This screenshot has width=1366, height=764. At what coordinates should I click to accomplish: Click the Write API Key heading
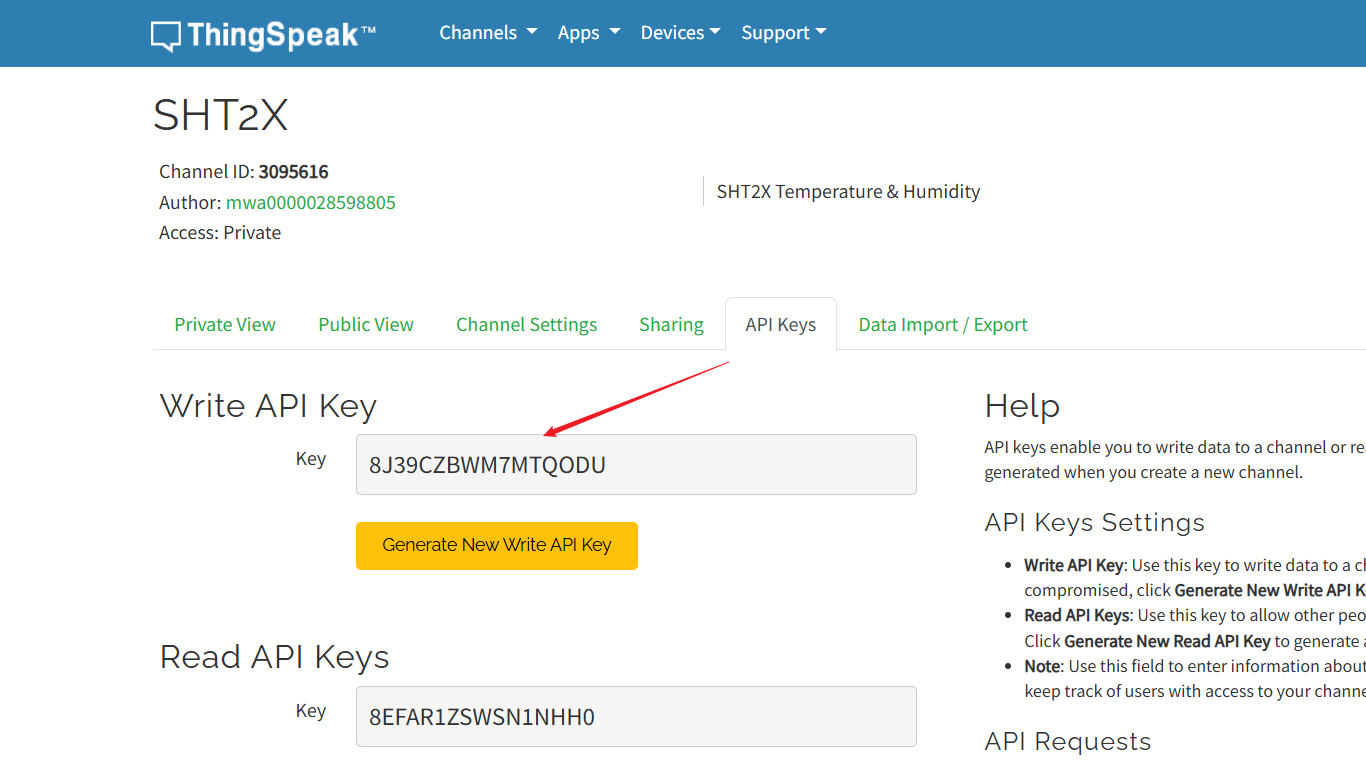268,406
